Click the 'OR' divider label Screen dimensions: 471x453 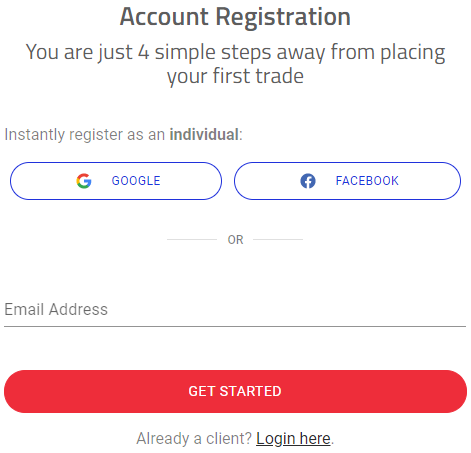pyautogui.click(x=235, y=240)
